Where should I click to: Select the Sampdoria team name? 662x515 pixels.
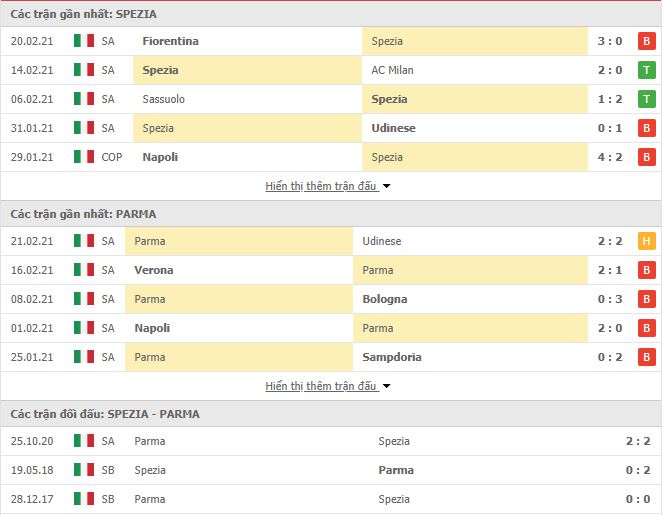(392, 357)
